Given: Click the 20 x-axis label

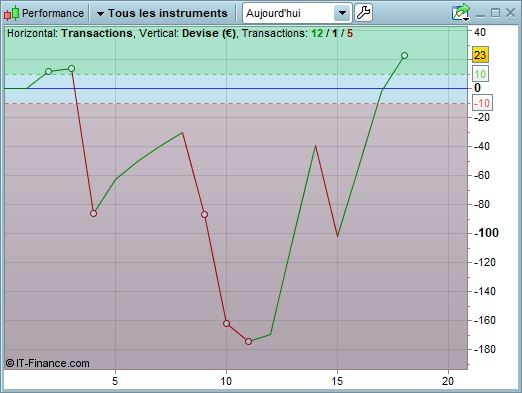Looking at the screenshot, I should 448,381.
